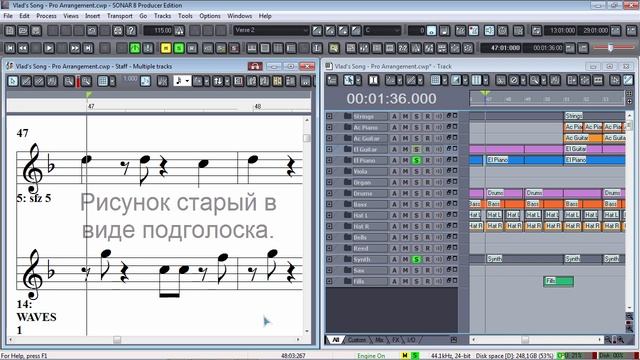
Task: Expand the Strings track folder
Action: pyautogui.click(x=329, y=116)
